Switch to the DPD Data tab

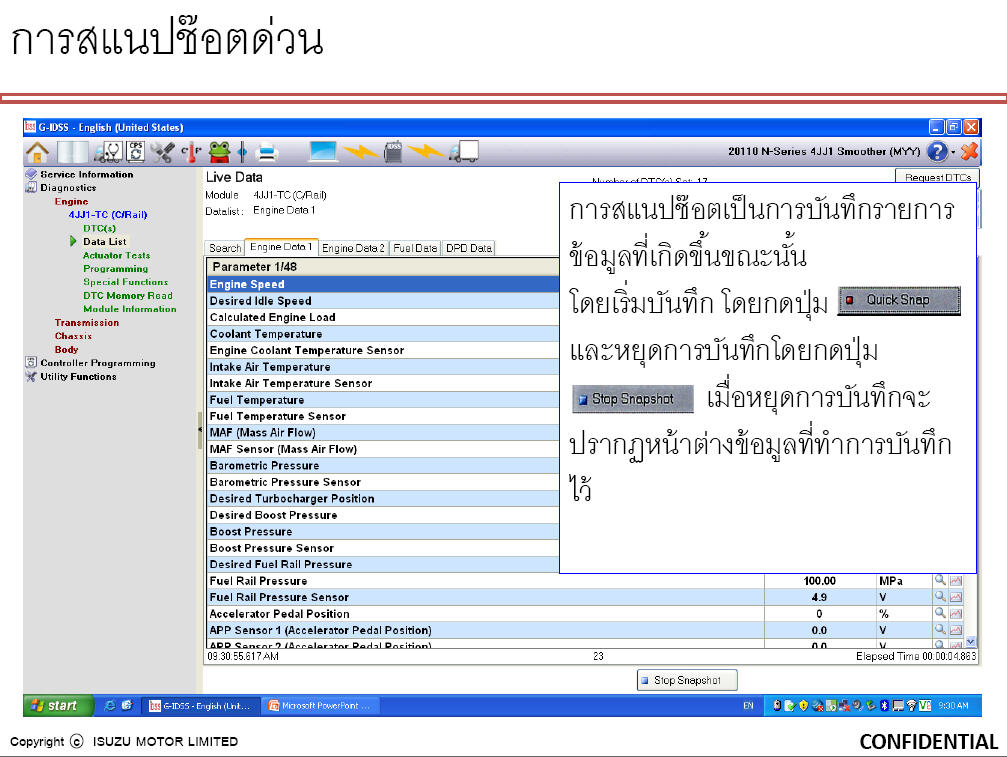click(x=468, y=248)
